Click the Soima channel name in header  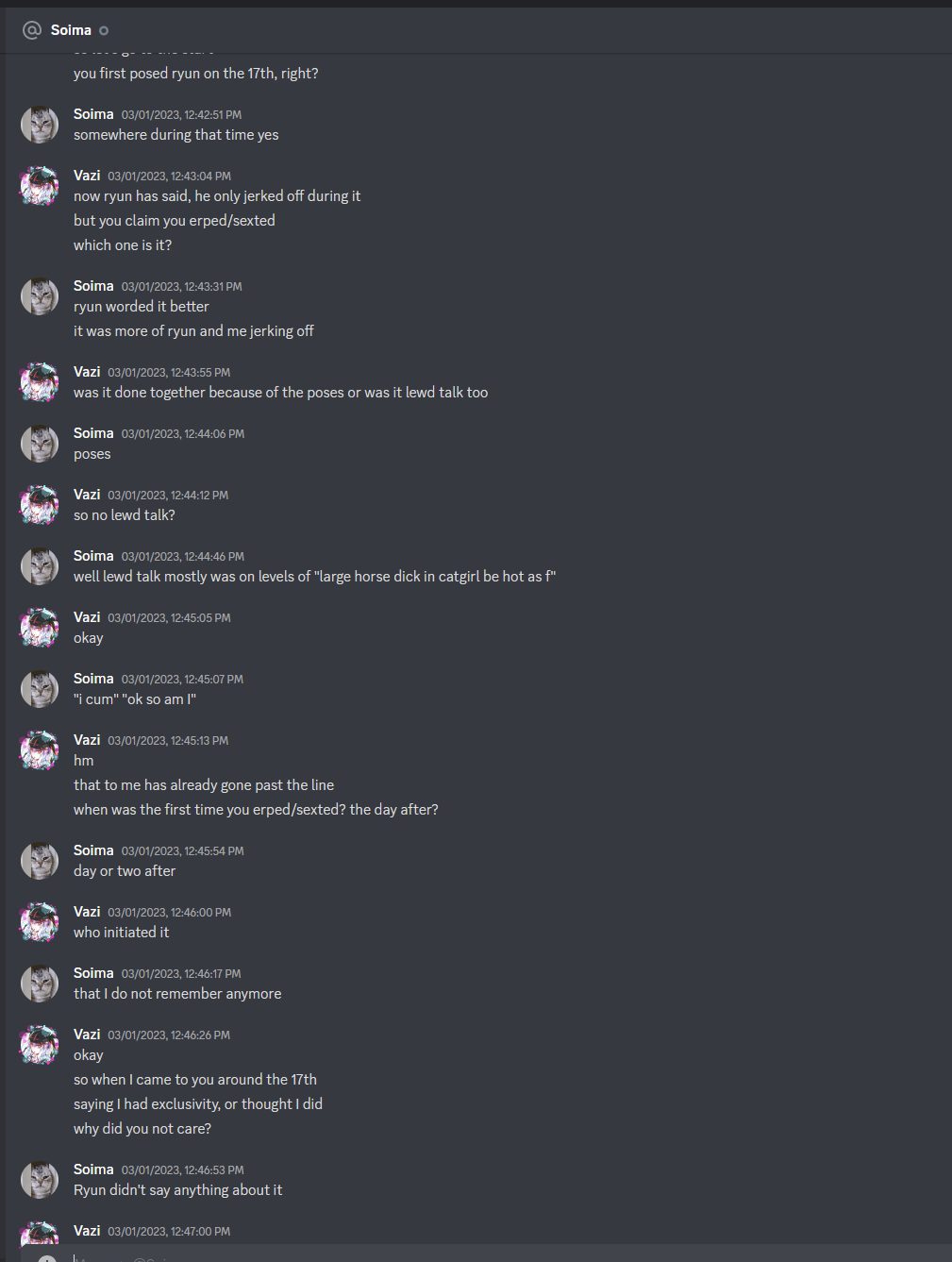tap(71, 30)
